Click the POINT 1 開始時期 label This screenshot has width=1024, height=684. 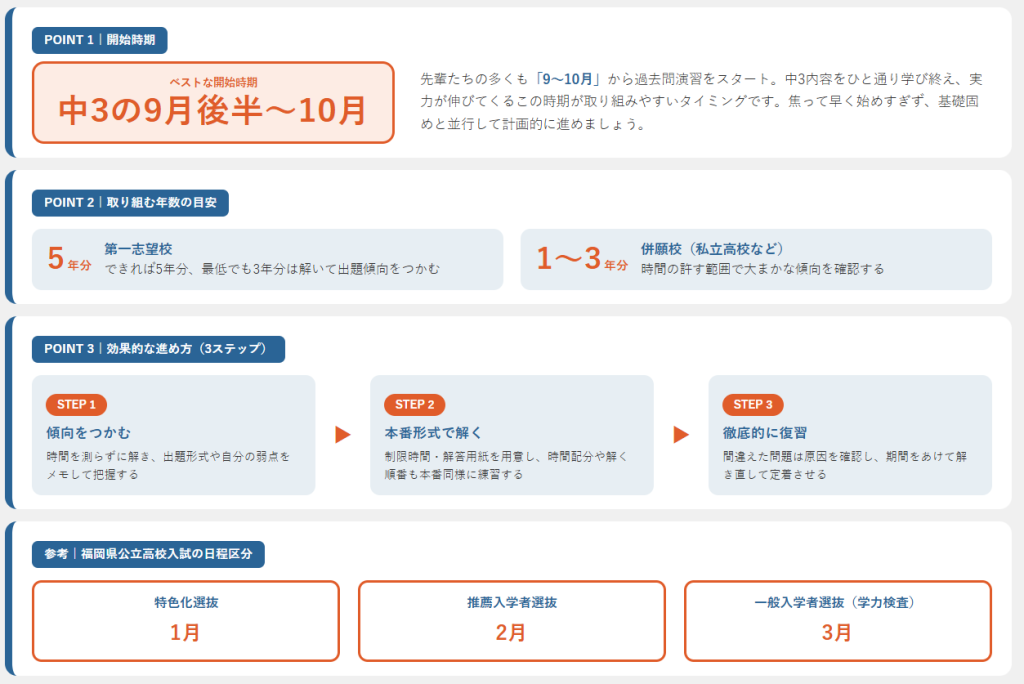[99, 40]
